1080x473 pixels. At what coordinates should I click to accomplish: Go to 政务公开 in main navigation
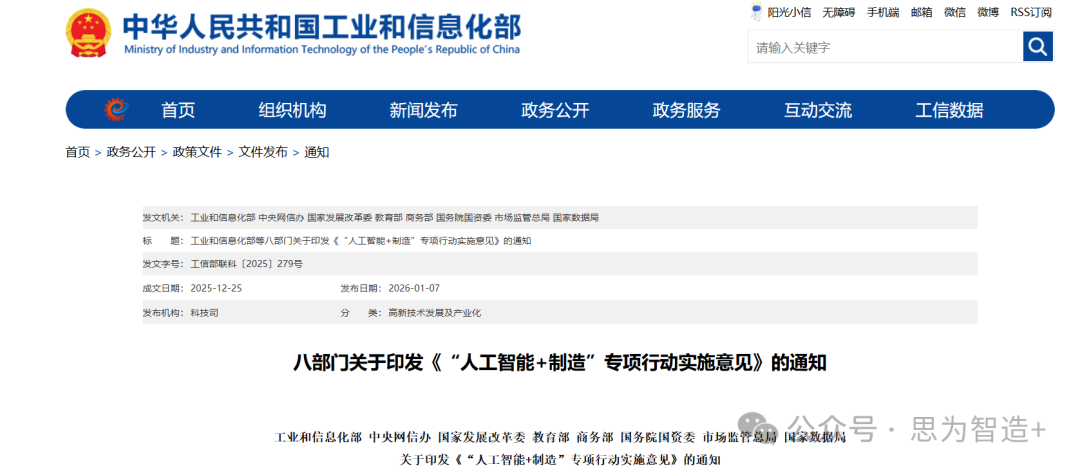(x=555, y=110)
